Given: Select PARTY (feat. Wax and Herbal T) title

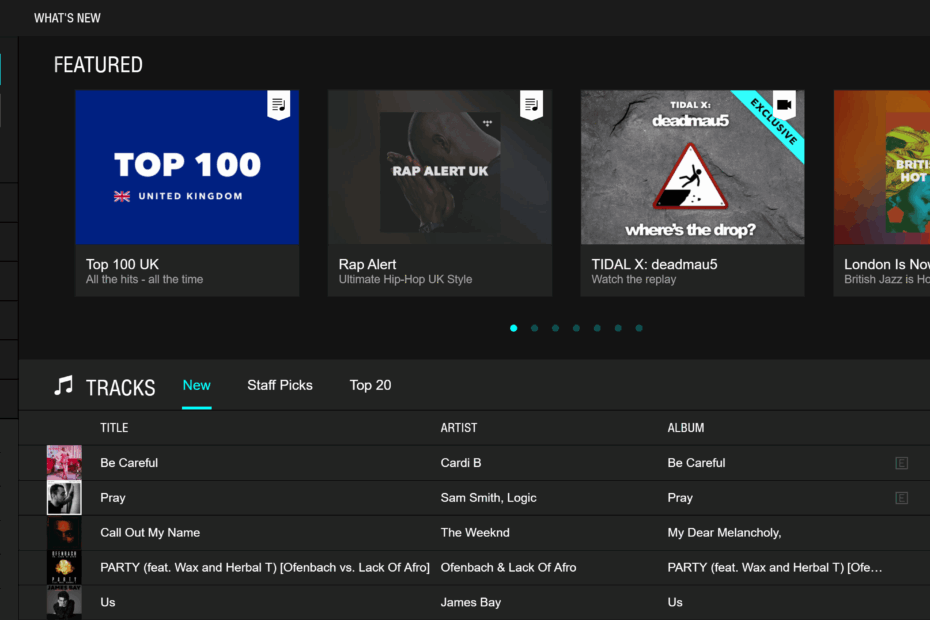Looking at the screenshot, I should click(x=265, y=568).
